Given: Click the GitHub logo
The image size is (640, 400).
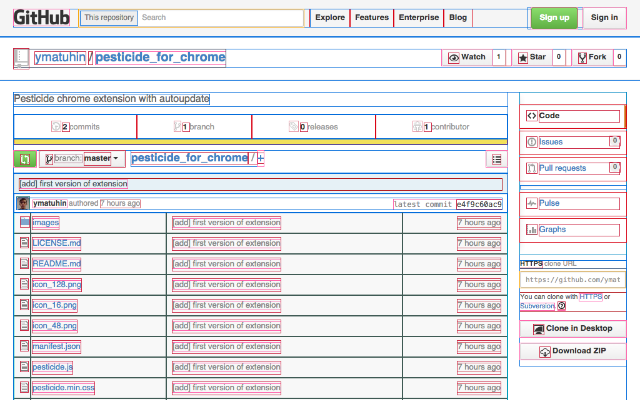Looking at the screenshot, I should [42, 18].
